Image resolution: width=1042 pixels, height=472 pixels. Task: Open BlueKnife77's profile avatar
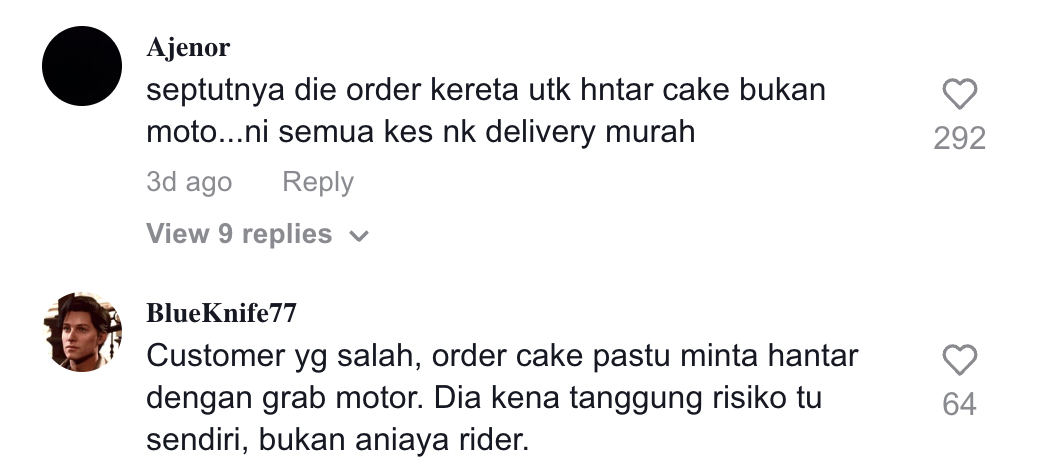pyautogui.click(x=82, y=332)
